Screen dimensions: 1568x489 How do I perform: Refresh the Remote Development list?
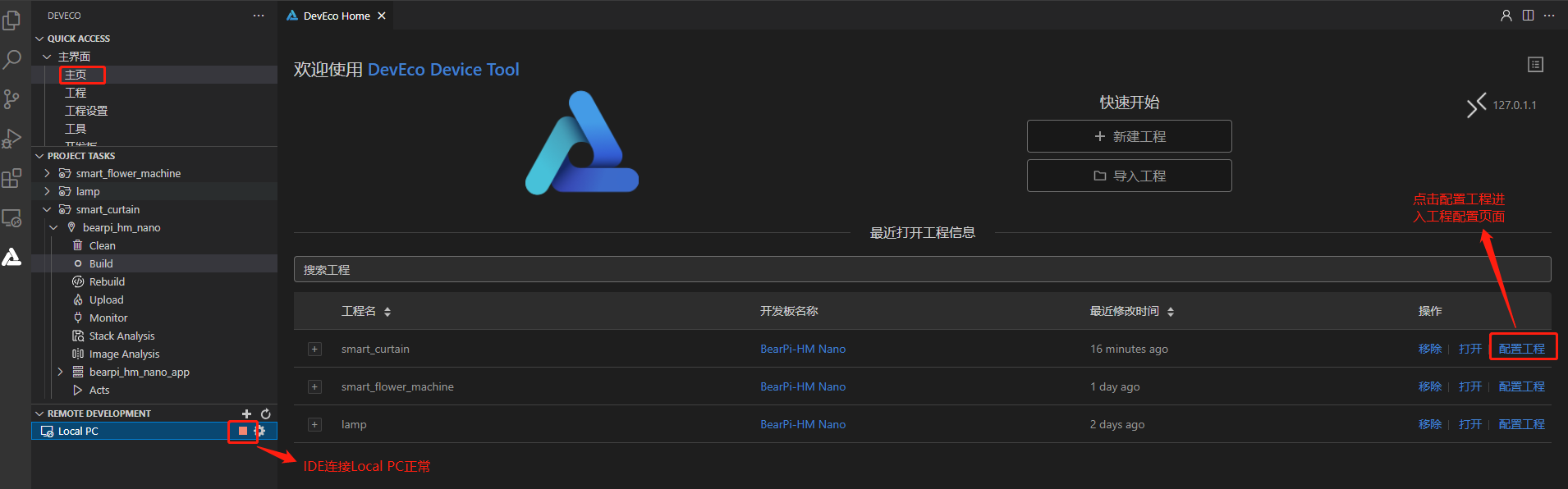[266, 414]
